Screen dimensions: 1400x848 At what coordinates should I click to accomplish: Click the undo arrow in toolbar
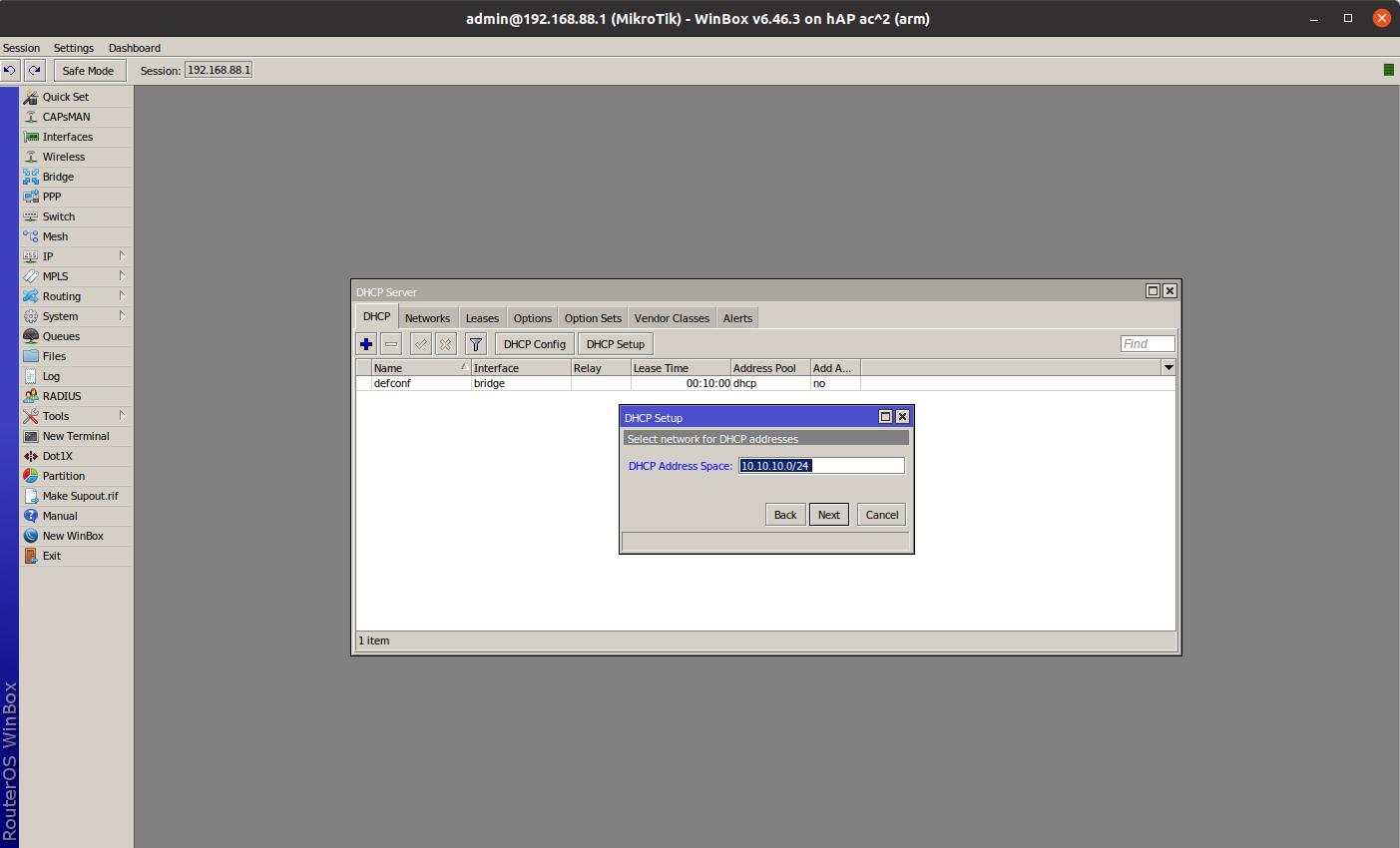point(10,70)
